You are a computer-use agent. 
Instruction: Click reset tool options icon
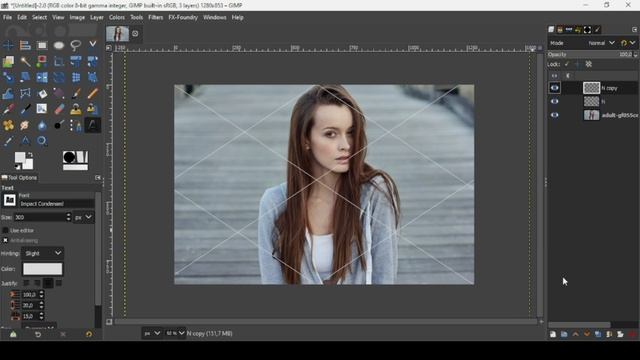click(89, 334)
